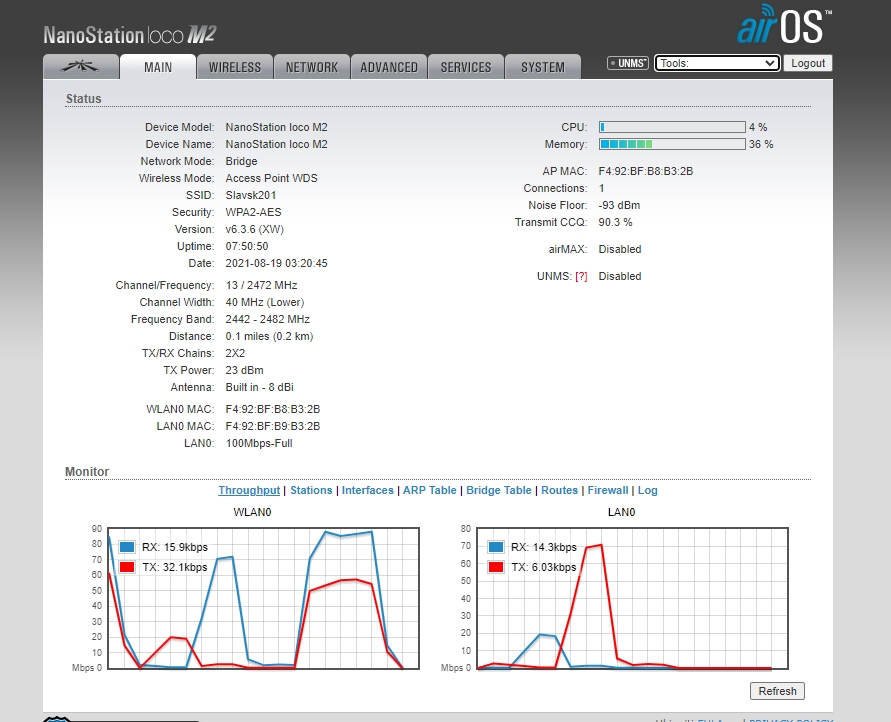Open the SERVICES tab
The width and height of the screenshot is (891, 722).
point(466,67)
